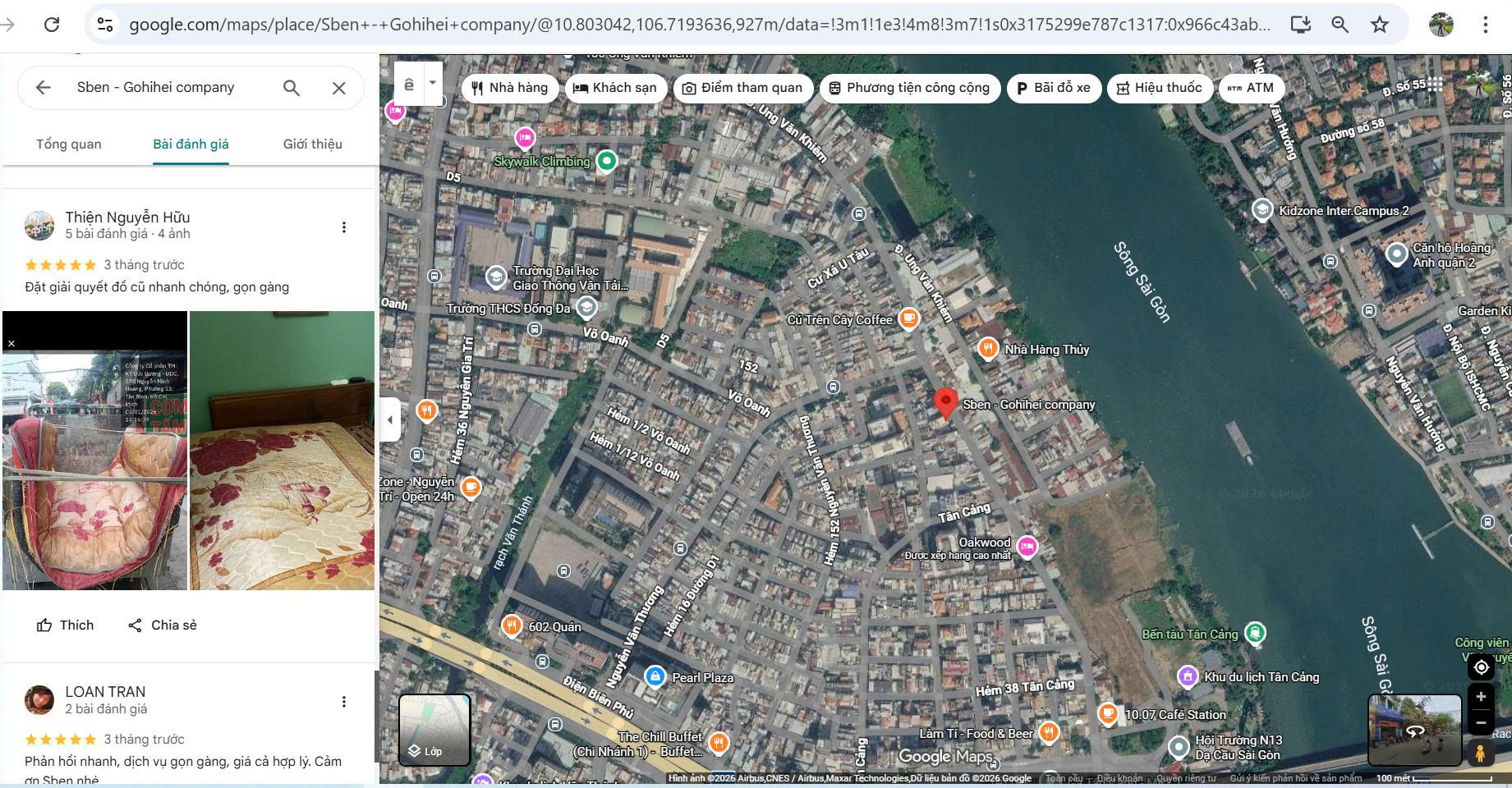The image size is (1512, 788).
Task: Share the review via Chia sẻ
Action: coord(163,625)
